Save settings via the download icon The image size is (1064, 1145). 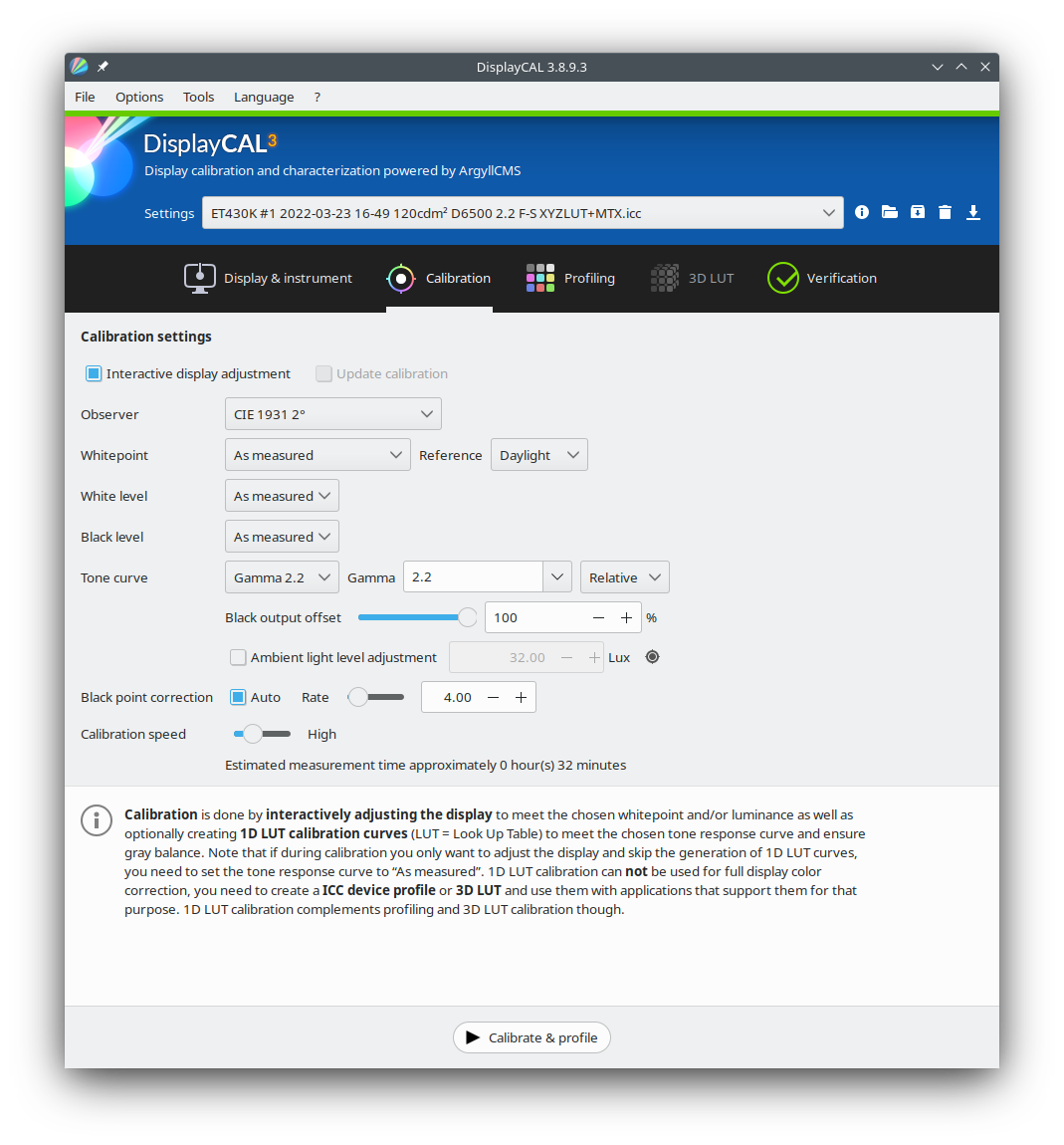[x=972, y=212]
